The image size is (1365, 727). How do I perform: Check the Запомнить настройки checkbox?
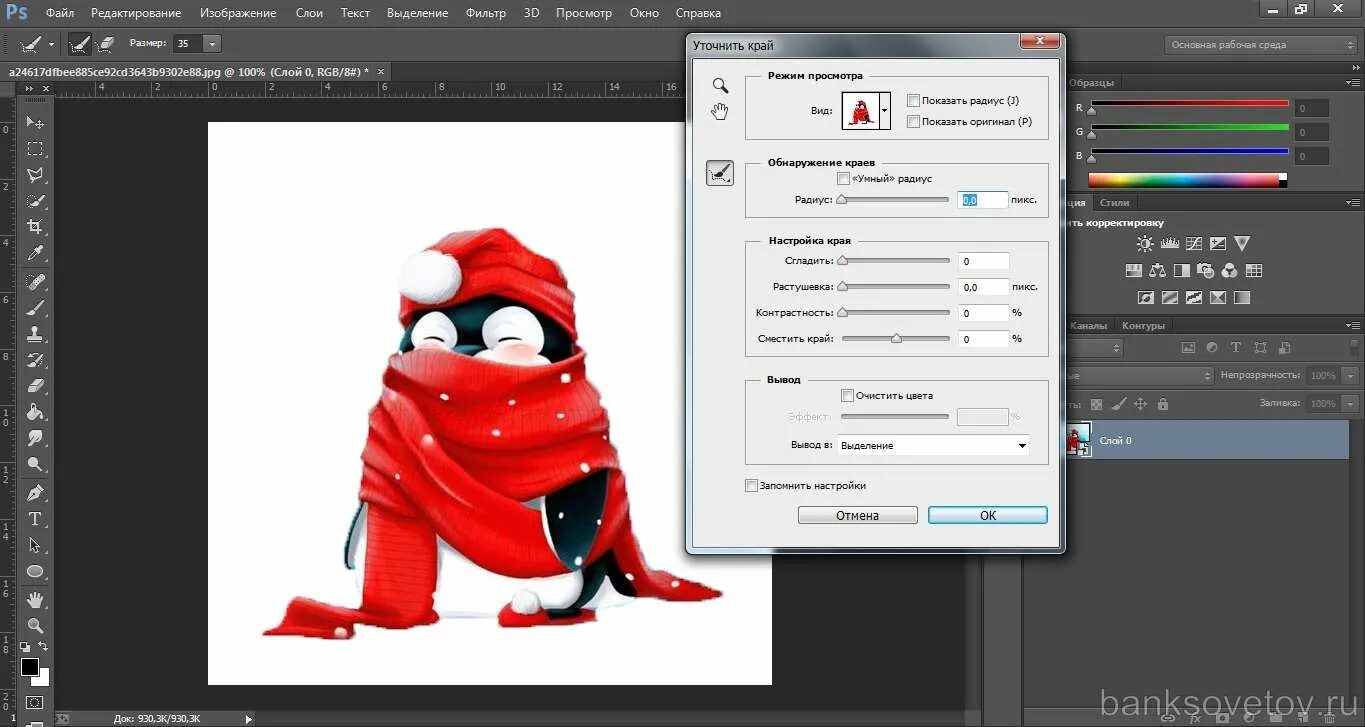[751, 485]
